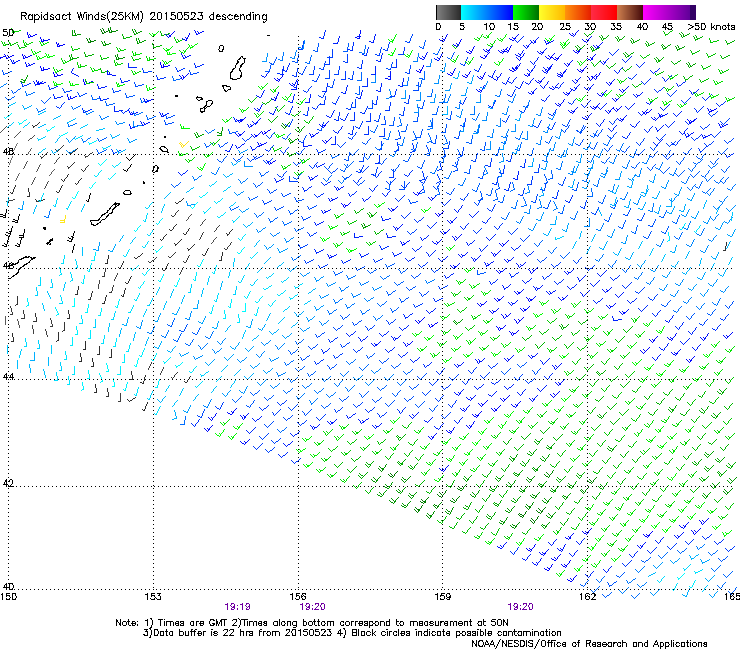
Task: Click the '0' label under the color bar
Action: click(438, 27)
